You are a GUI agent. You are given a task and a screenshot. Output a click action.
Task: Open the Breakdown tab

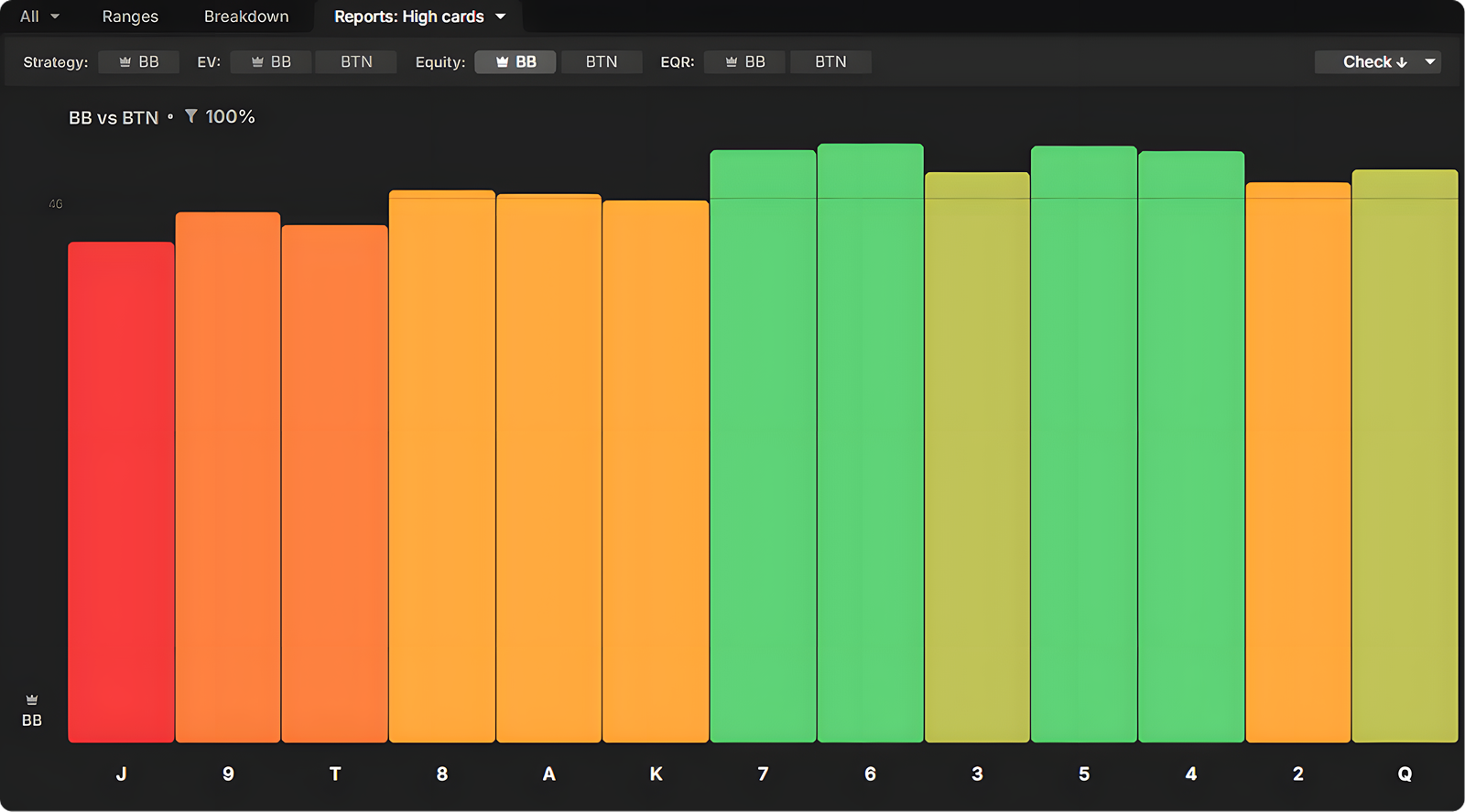[246, 16]
